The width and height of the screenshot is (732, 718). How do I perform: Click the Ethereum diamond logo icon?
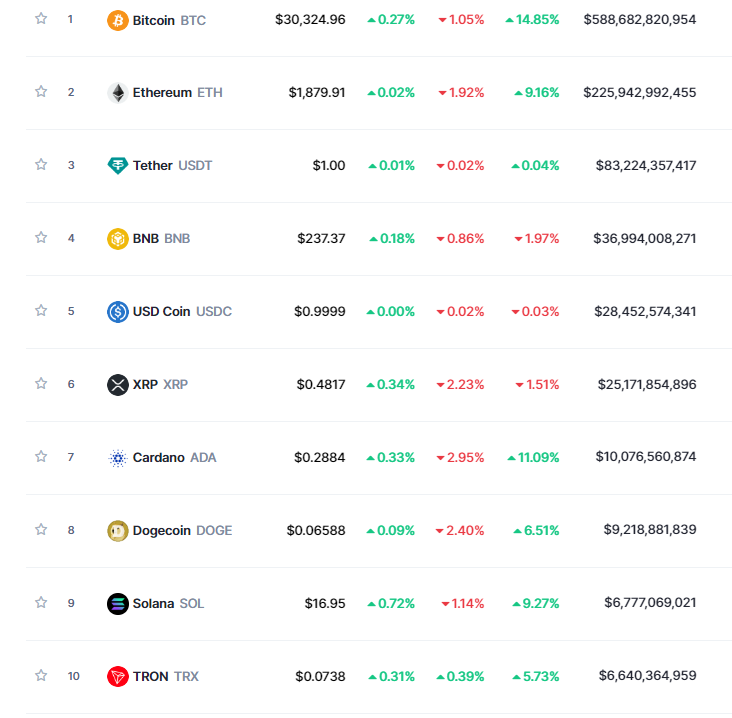click(x=118, y=93)
